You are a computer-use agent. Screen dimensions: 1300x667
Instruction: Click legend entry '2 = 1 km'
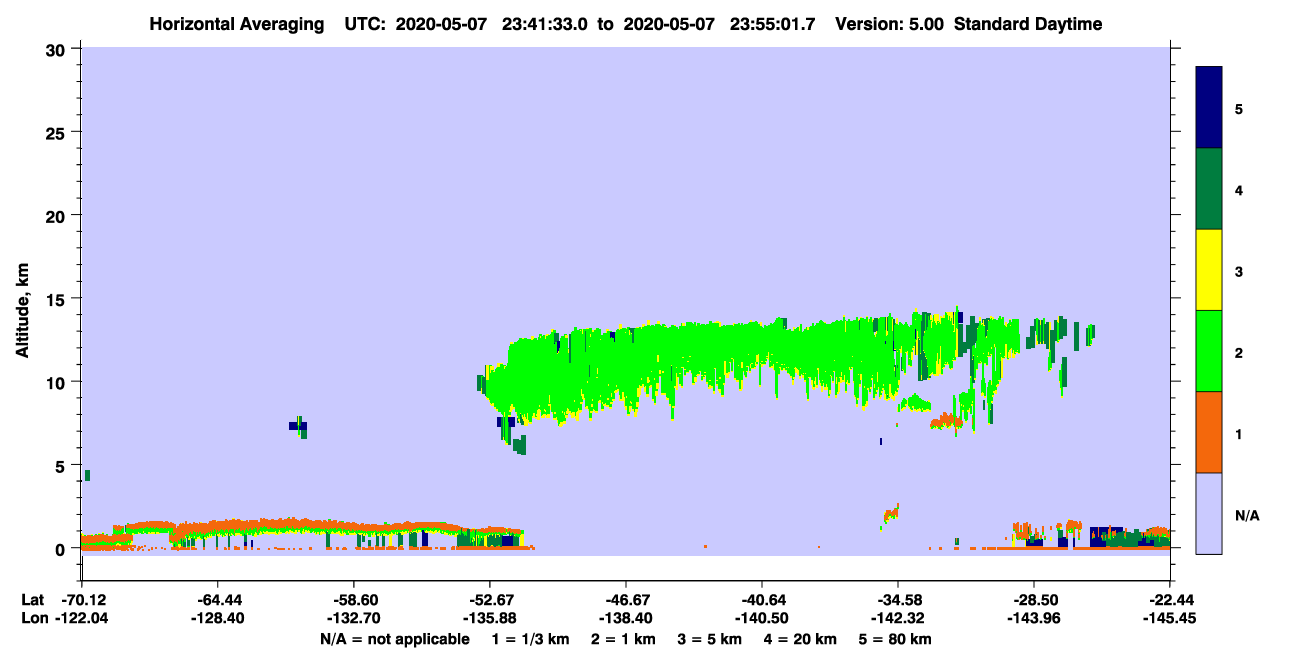click(x=622, y=639)
